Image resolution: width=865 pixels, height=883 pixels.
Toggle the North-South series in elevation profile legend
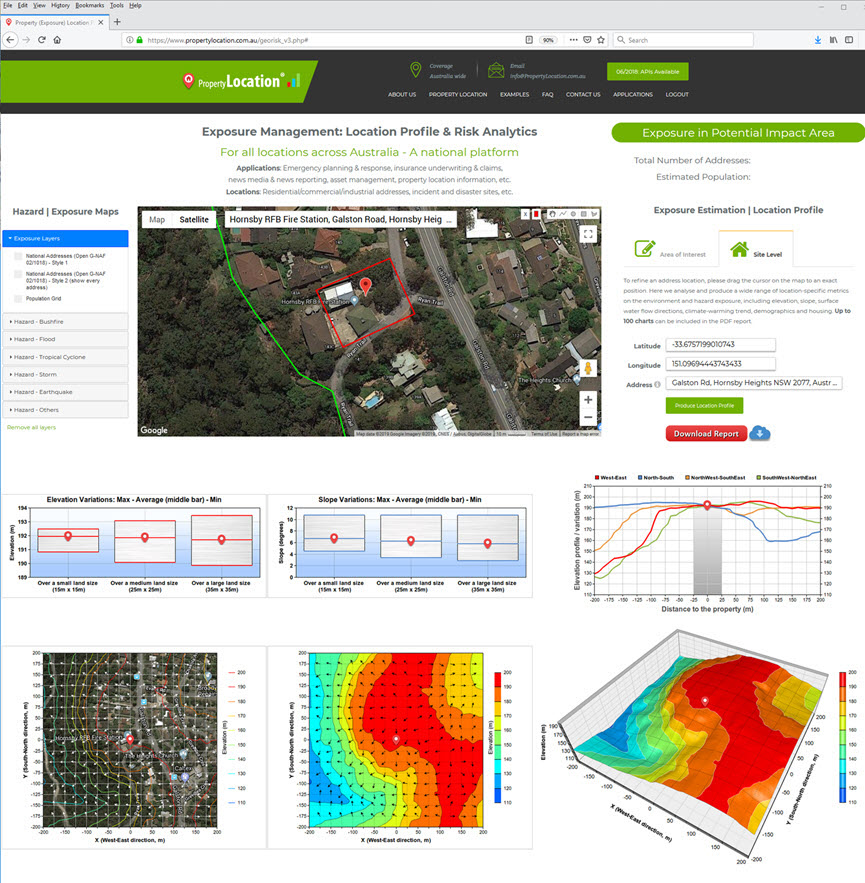(656, 477)
